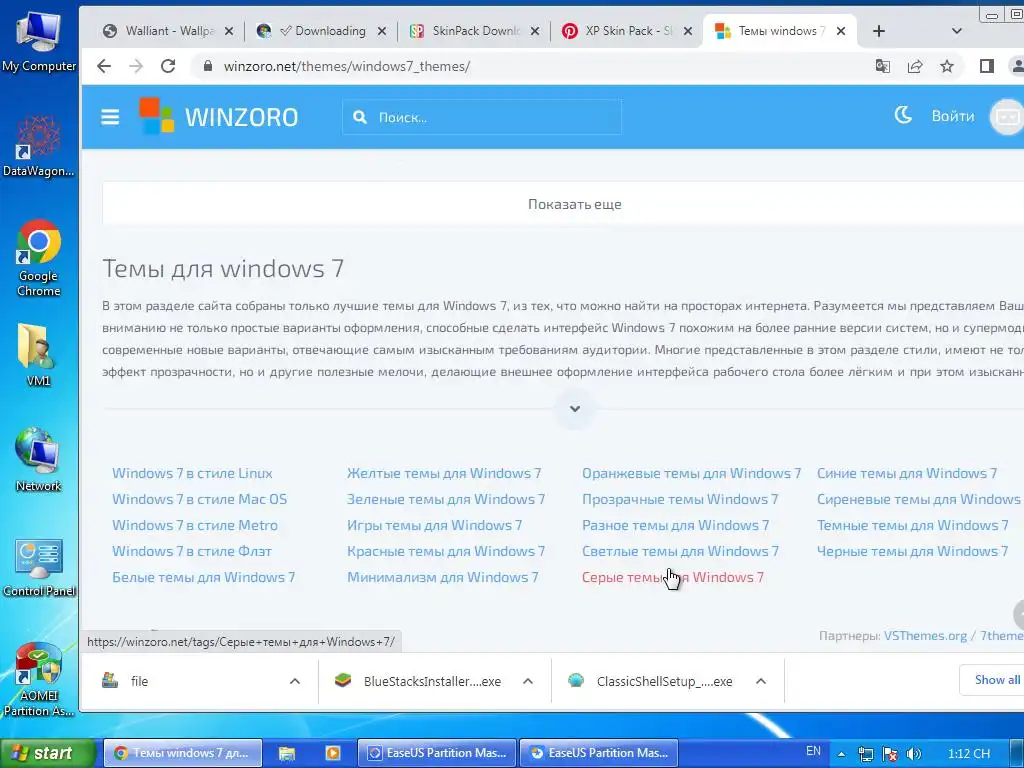Open the Control Panel desktop icon

[x=39, y=567]
